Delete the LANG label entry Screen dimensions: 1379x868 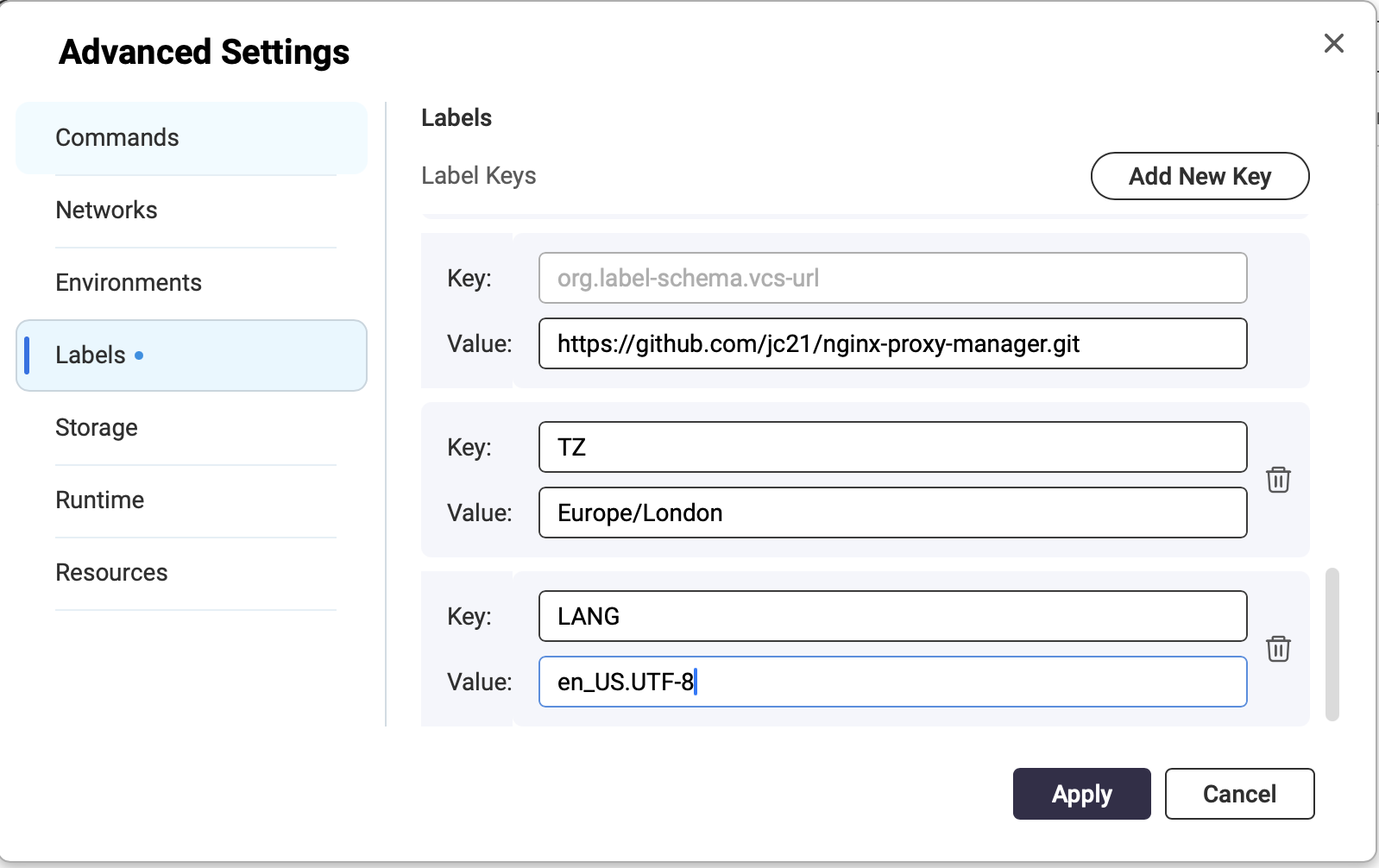(1278, 649)
